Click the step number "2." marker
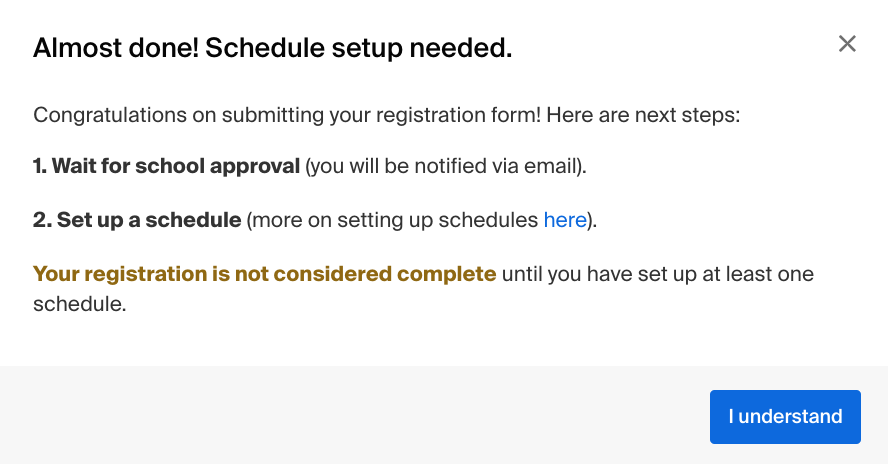This screenshot has width=888, height=464. 42,220
